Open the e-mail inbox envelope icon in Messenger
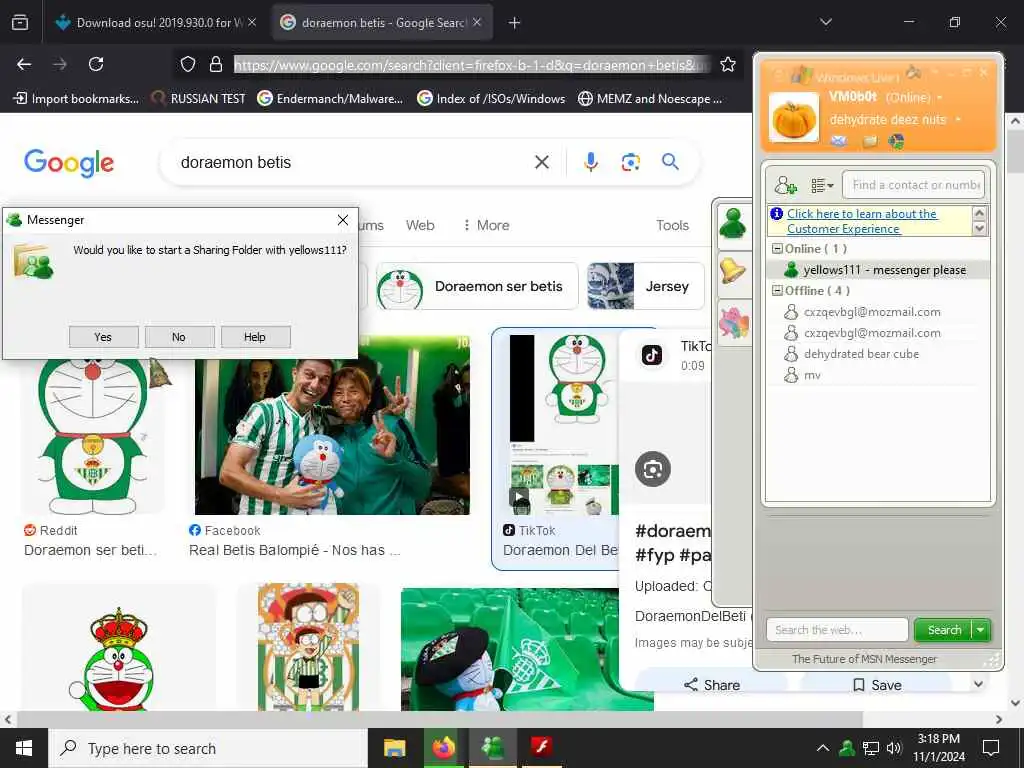 (839, 140)
